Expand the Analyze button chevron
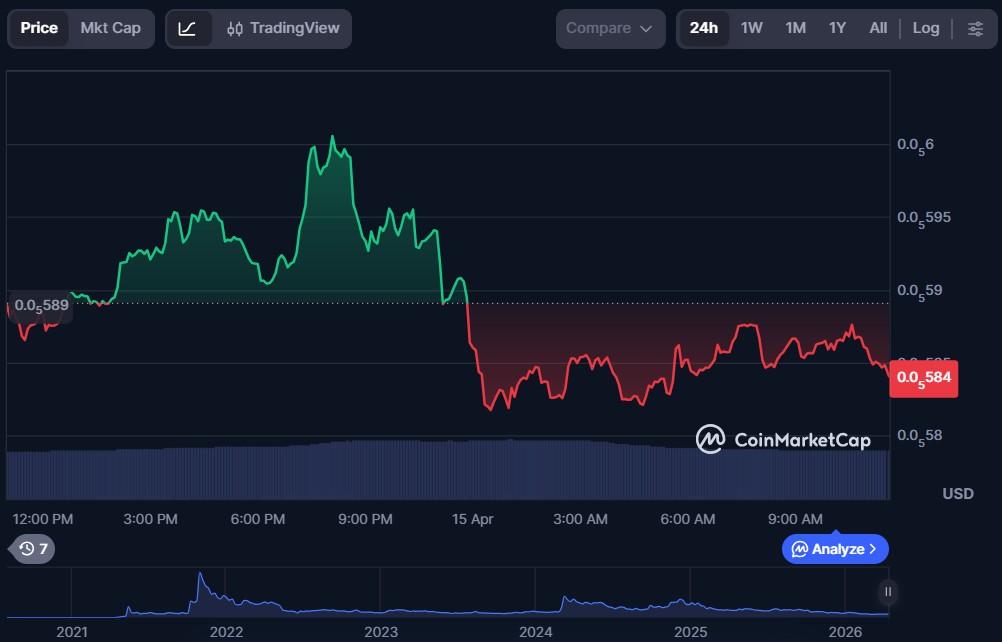Image resolution: width=1002 pixels, height=642 pixels. pyautogui.click(x=873, y=549)
